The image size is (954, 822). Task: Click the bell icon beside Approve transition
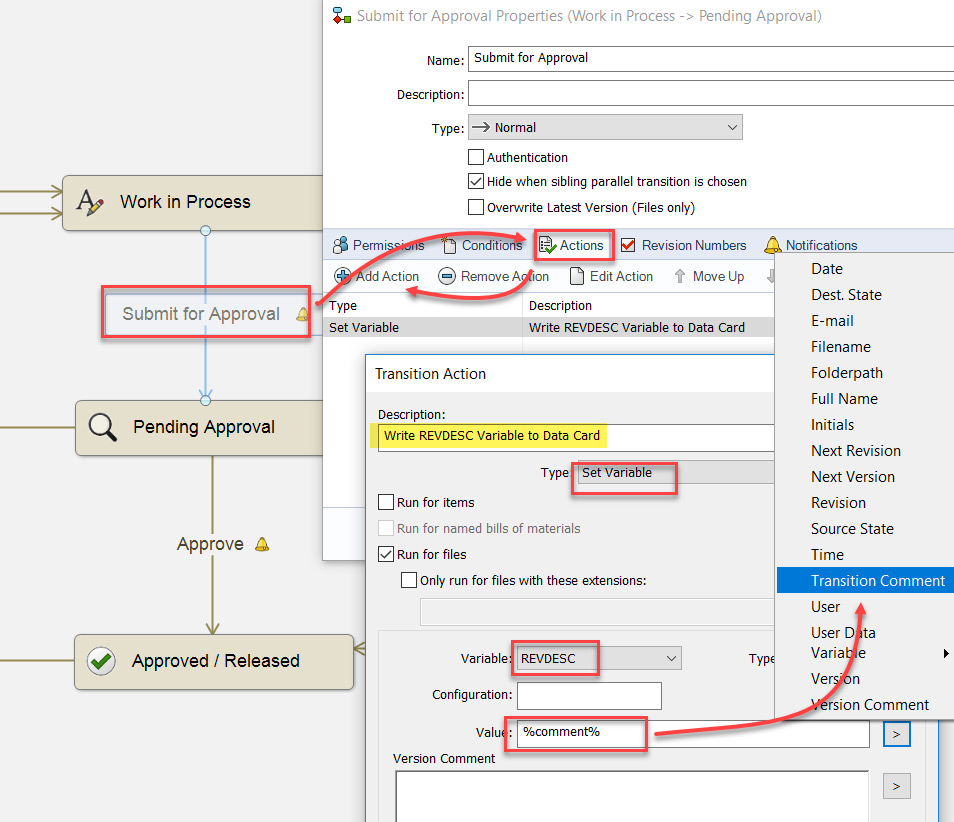(262, 544)
